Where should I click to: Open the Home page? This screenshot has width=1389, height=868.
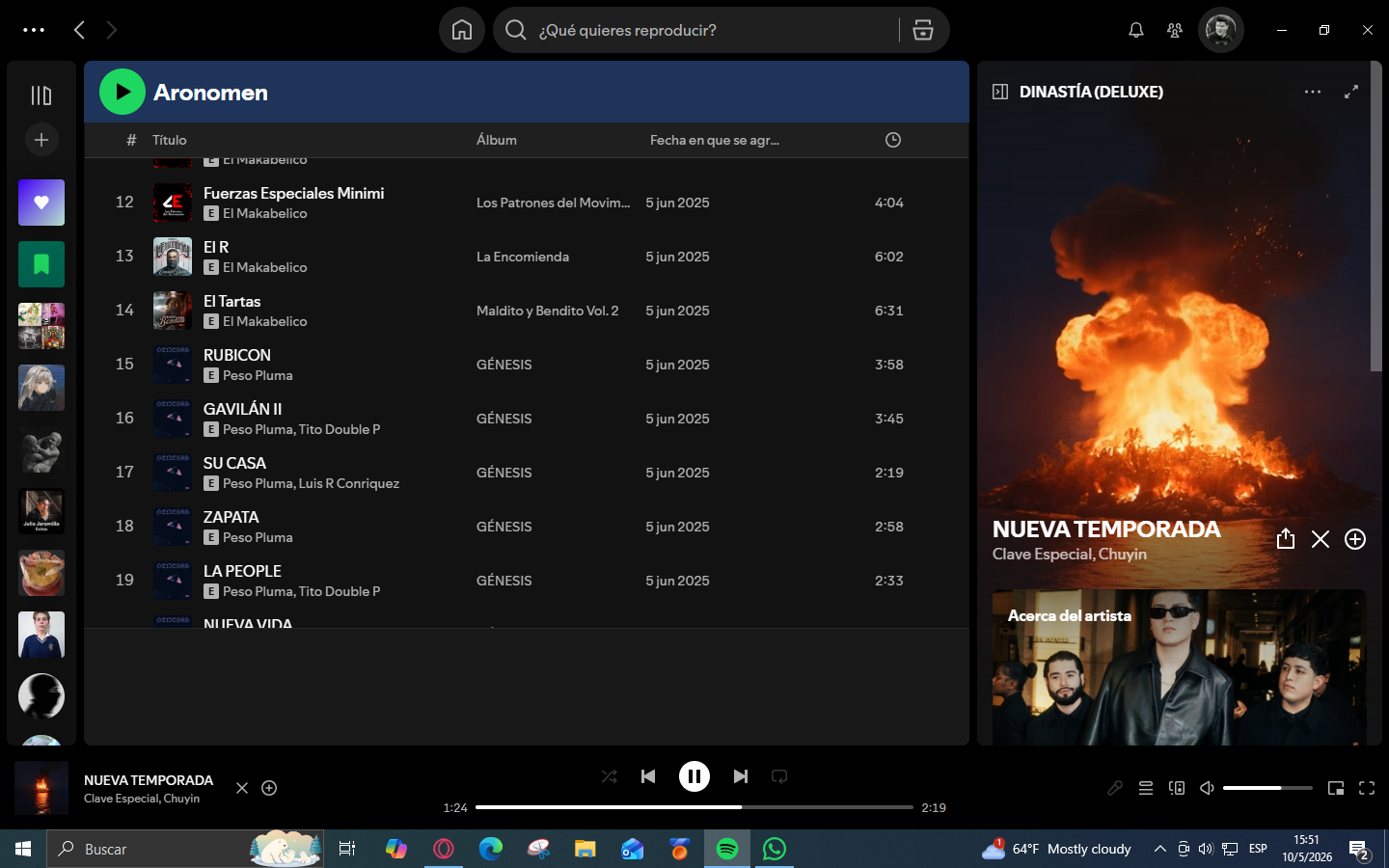462,30
